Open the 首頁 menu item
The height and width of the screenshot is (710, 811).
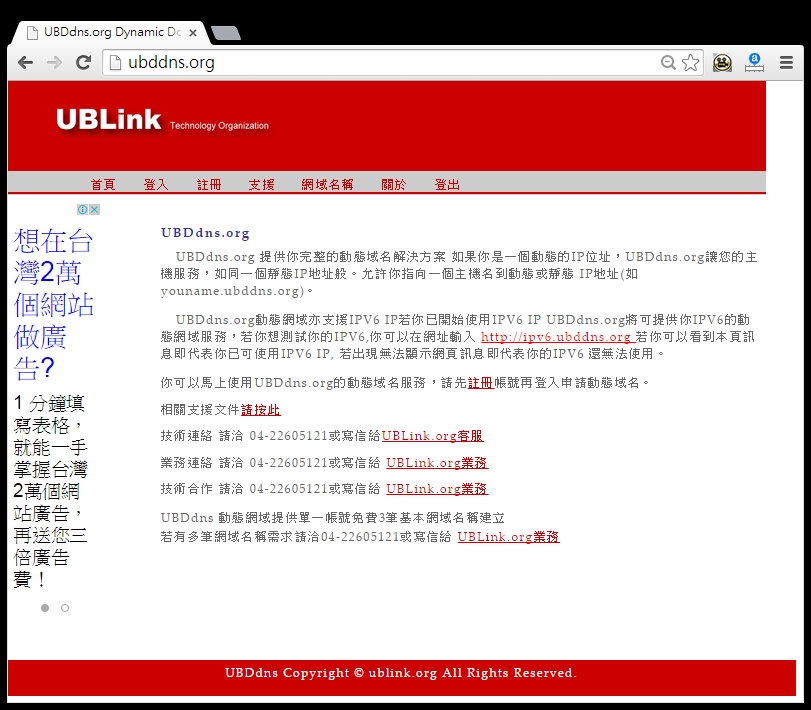103,184
